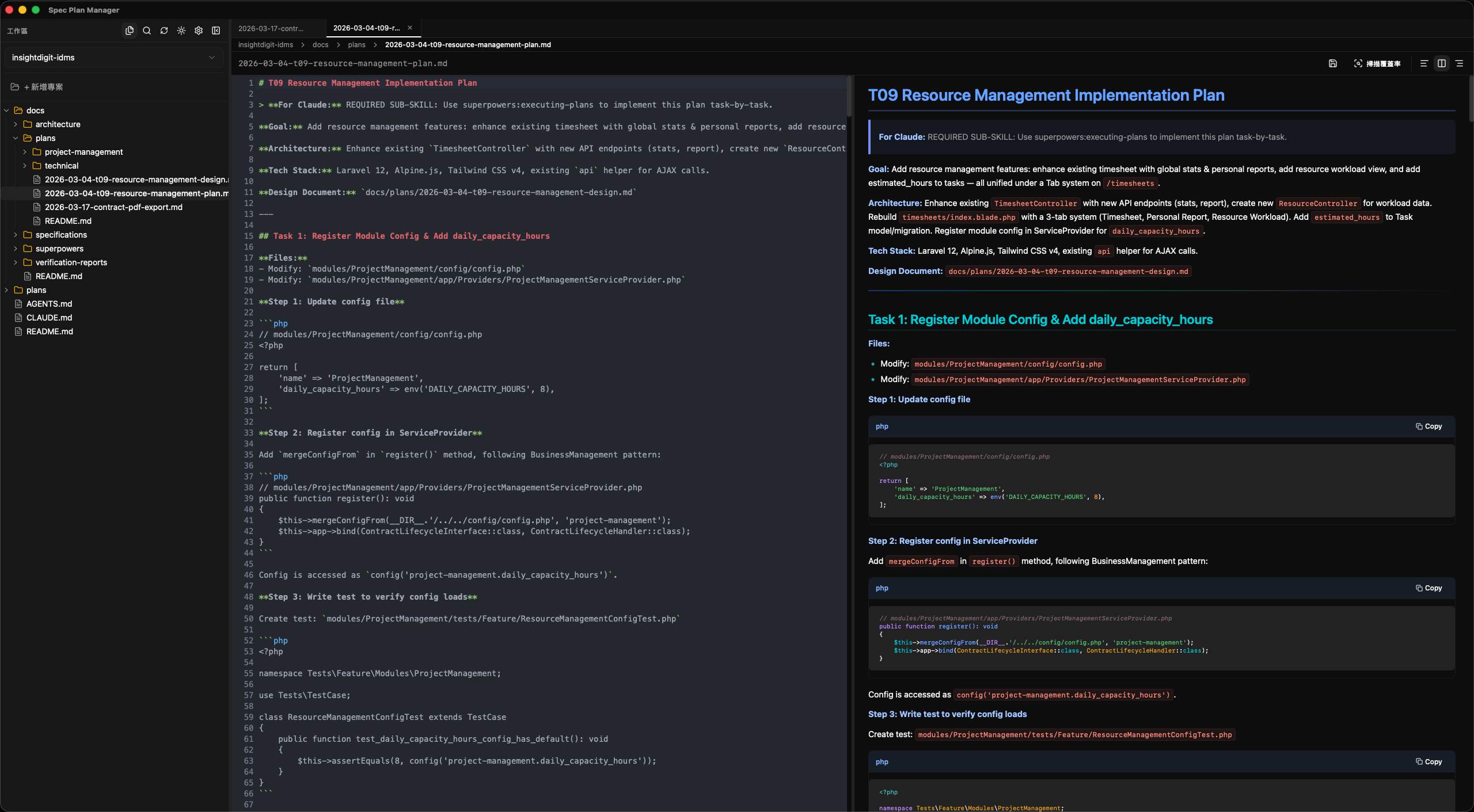
Task: Switch to preview-only view mode
Action: [1459, 63]
